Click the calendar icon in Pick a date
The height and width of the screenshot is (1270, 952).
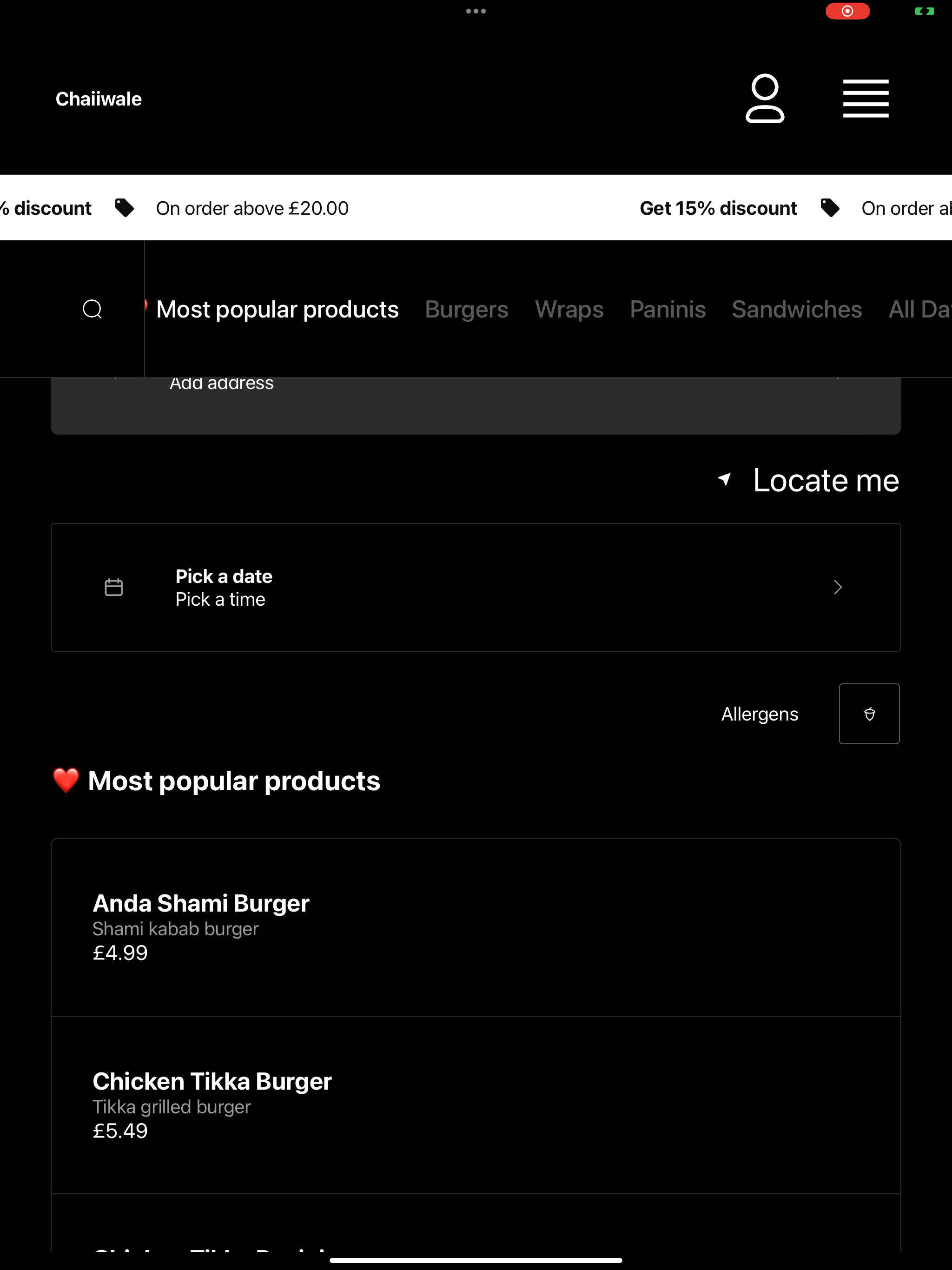click(x=114, y=587)
